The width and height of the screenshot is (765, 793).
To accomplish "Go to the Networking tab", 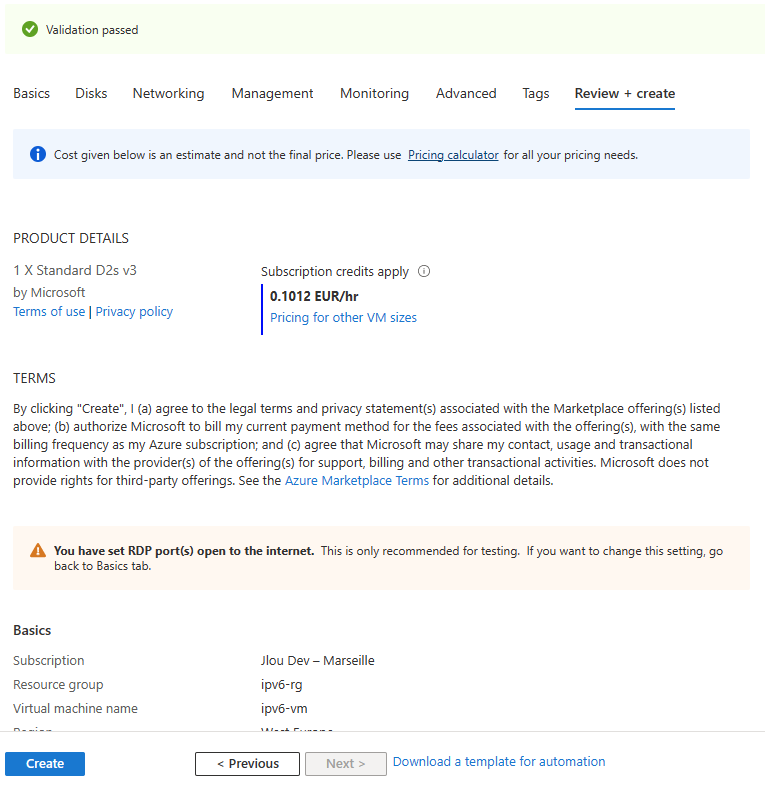I will coord(168,94).
